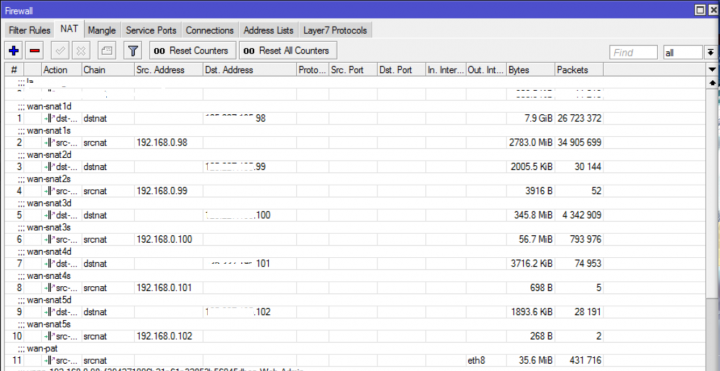Sort by Bytes column header

point(531,70)
